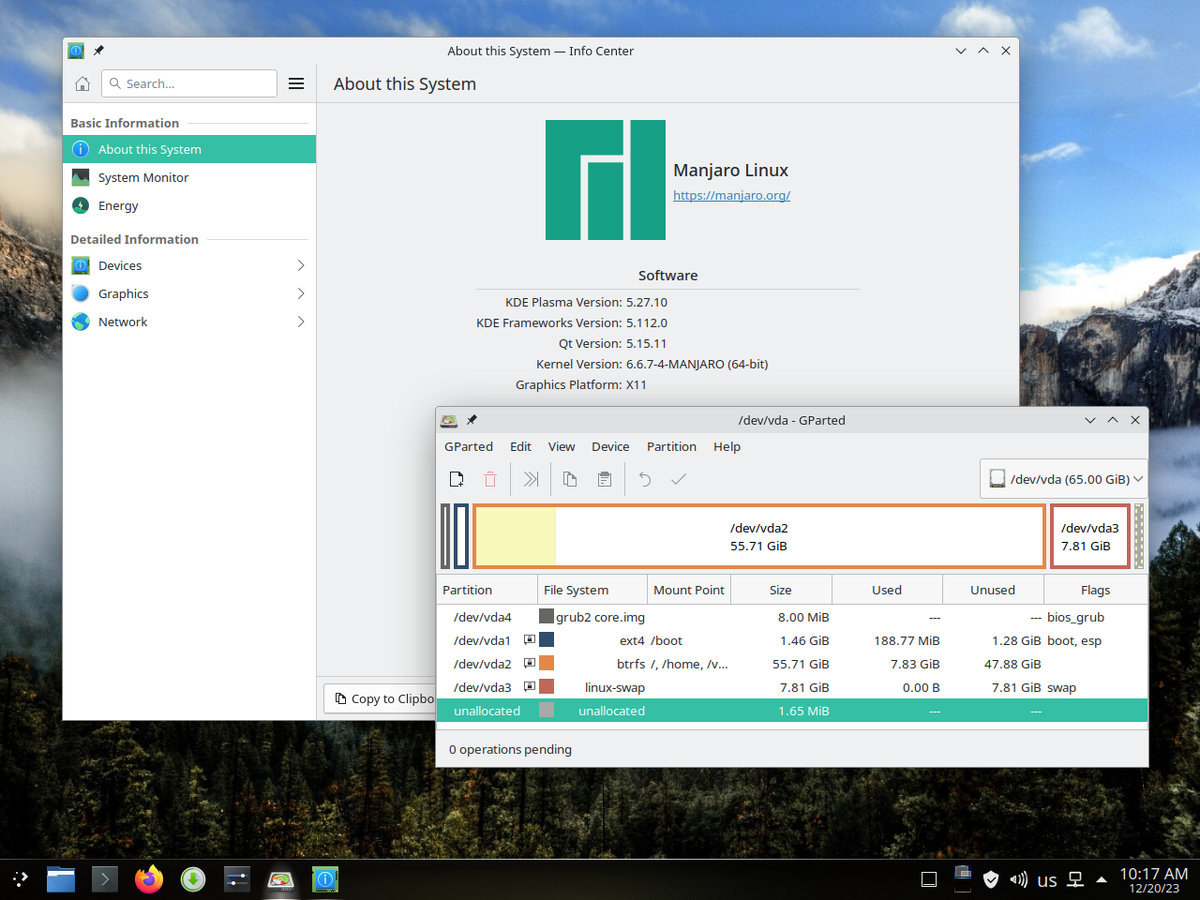The width and height of the screenshot is (1200, 900).
Task: Click the keyboard layout indicator "us"
Action: click(1047, 881)
